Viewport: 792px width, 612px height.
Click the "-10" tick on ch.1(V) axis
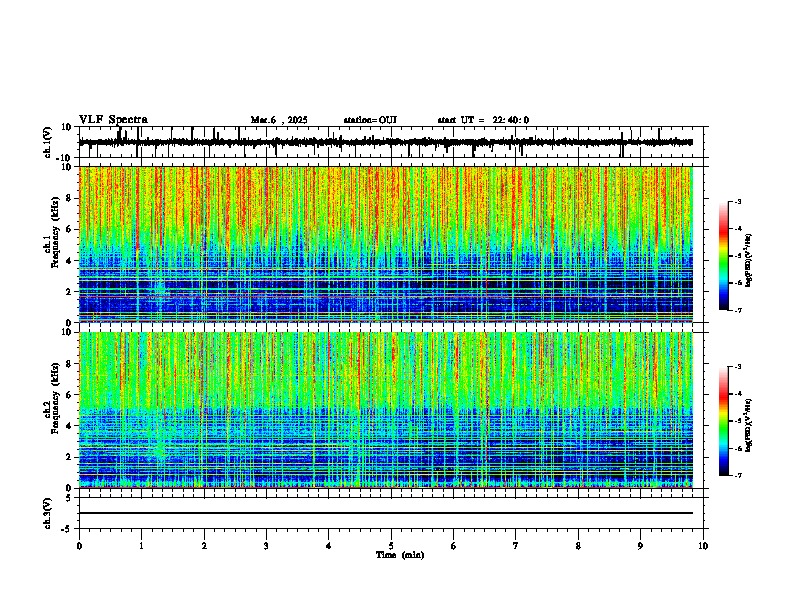click(64, 159)
